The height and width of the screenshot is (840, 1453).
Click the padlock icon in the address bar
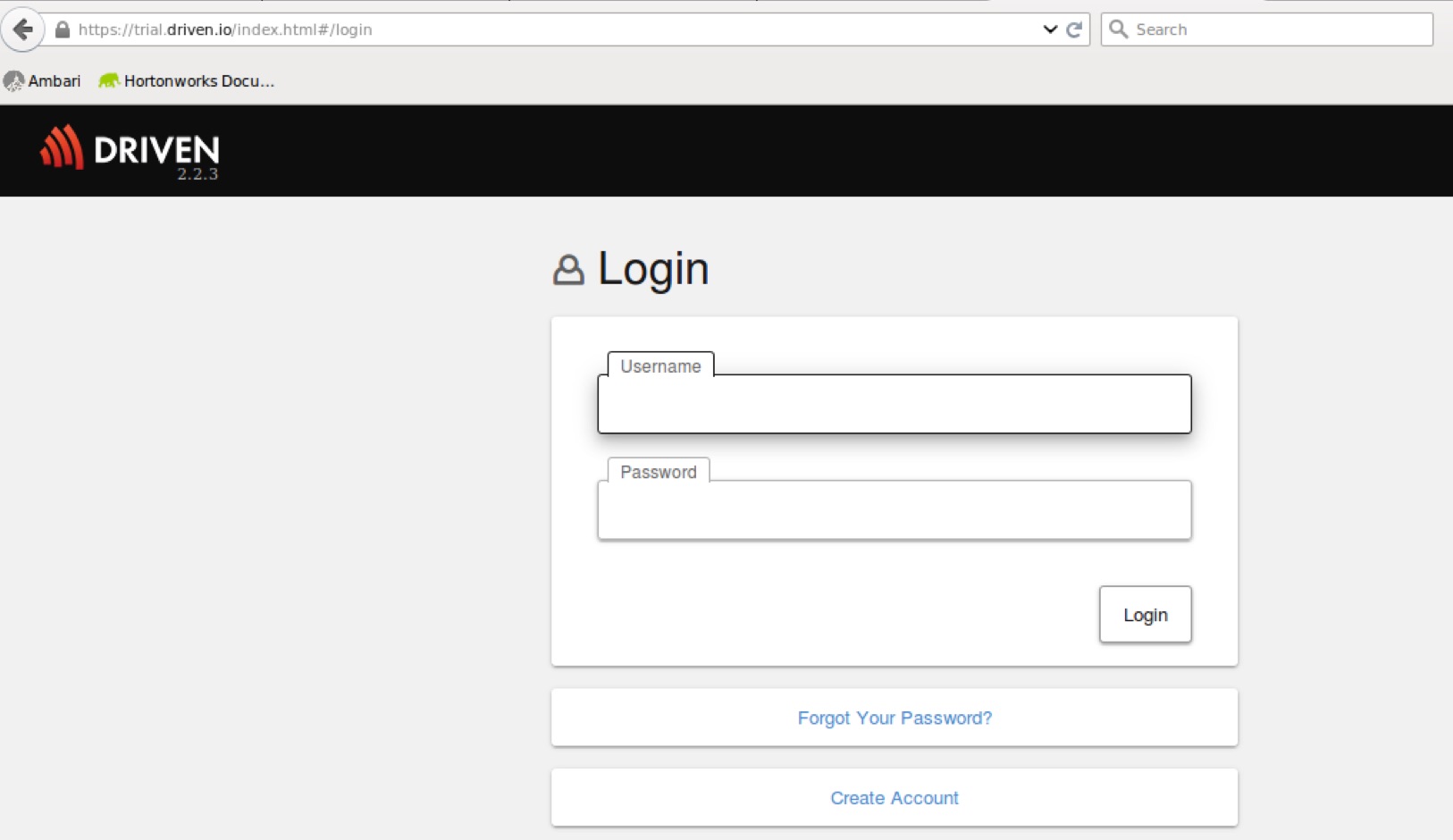pos(62,29)
